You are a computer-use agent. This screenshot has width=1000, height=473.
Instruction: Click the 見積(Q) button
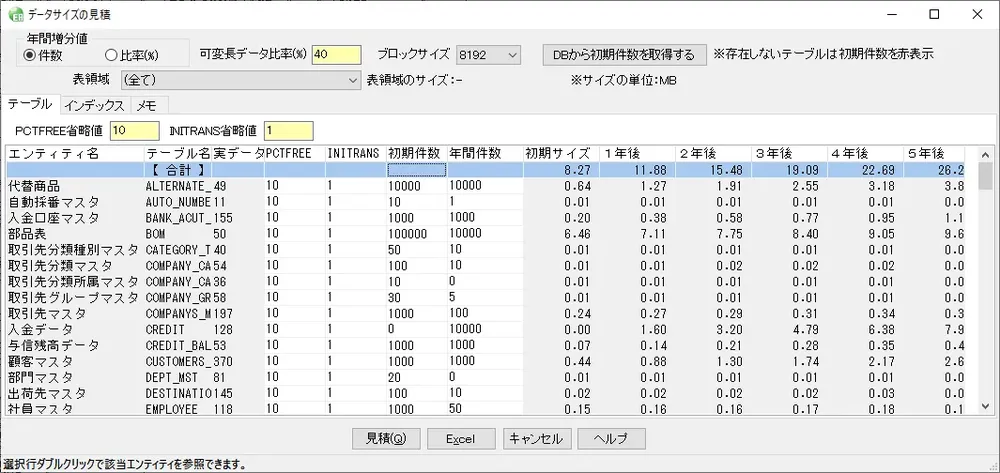386,439
